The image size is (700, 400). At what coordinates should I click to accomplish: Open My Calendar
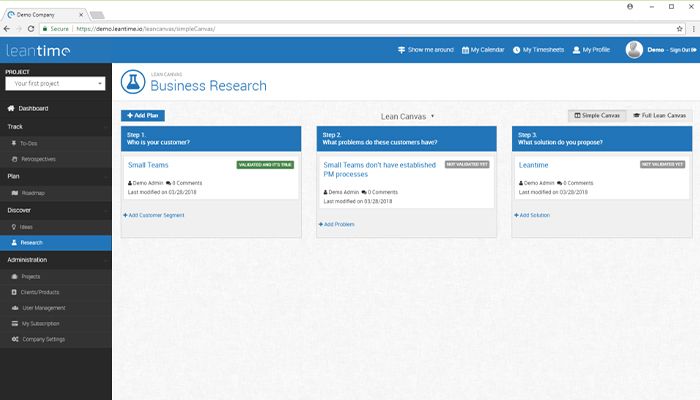[x=483, y=50]
